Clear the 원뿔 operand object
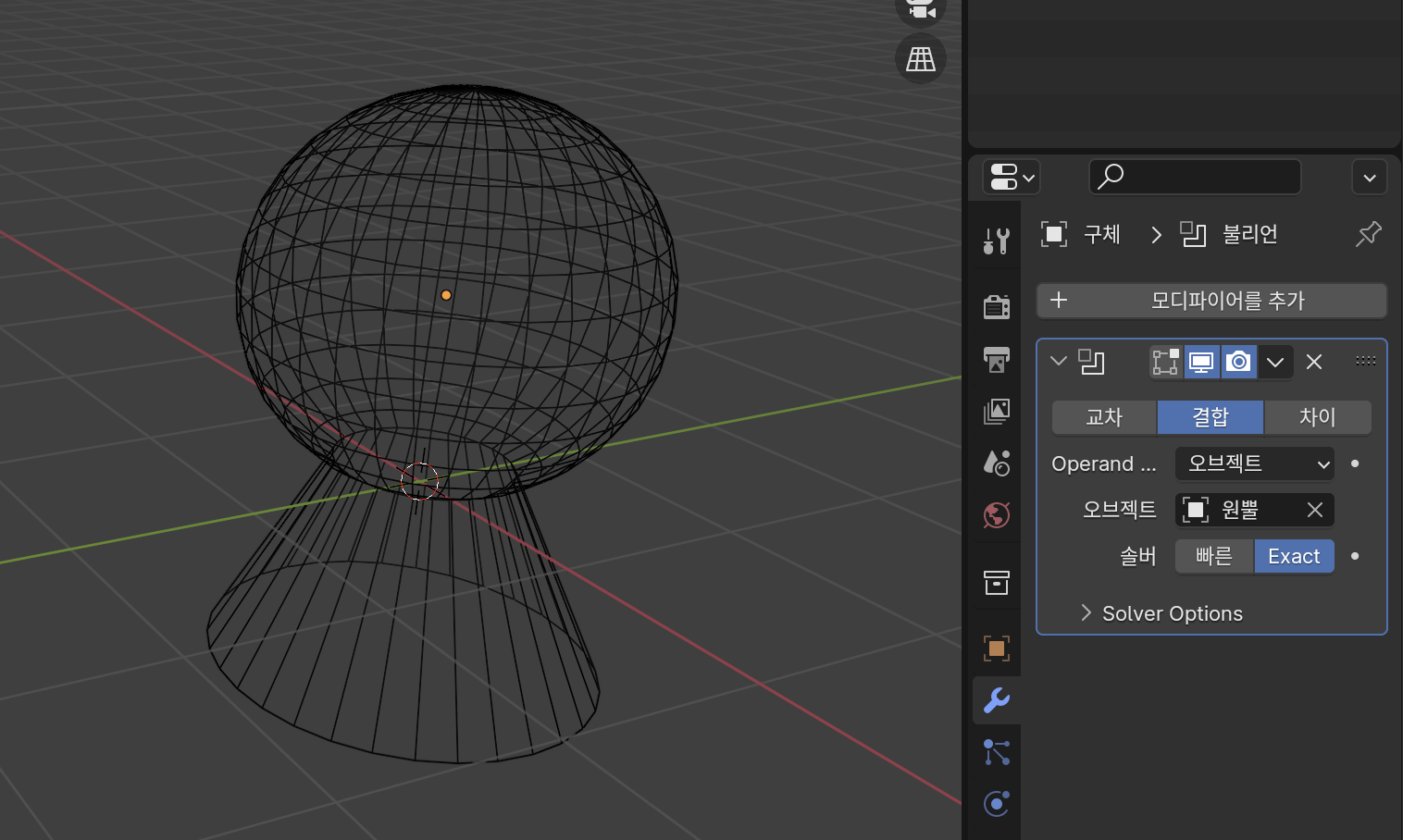 (x=1315, y=510)
